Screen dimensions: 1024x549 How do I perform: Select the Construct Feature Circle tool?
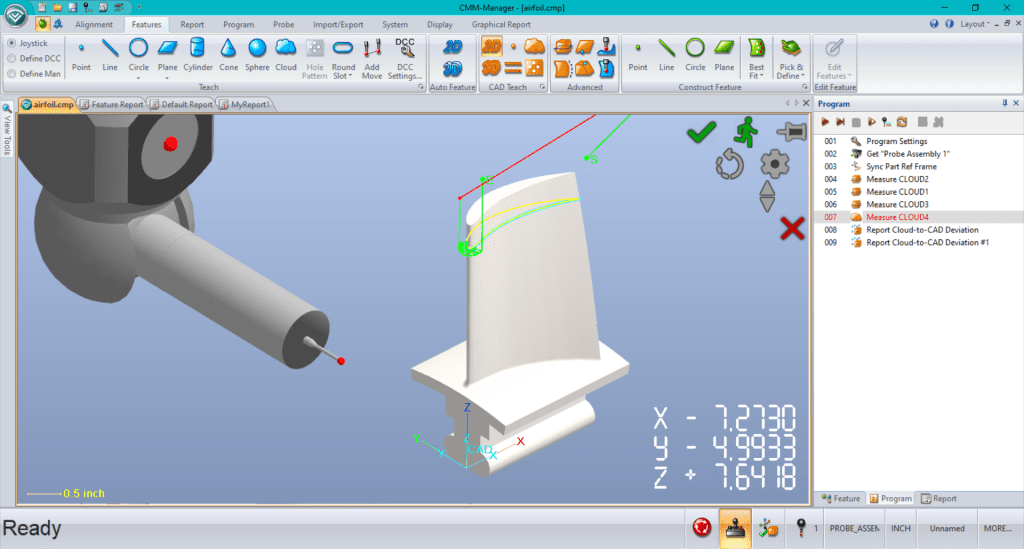(x=695, y=57)
